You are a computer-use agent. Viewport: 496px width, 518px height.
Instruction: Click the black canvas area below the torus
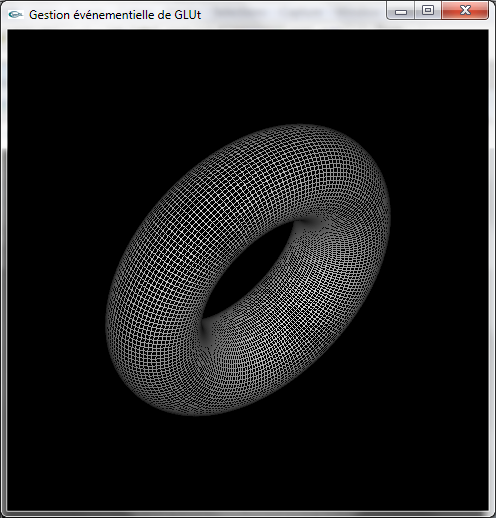(248, 463)
